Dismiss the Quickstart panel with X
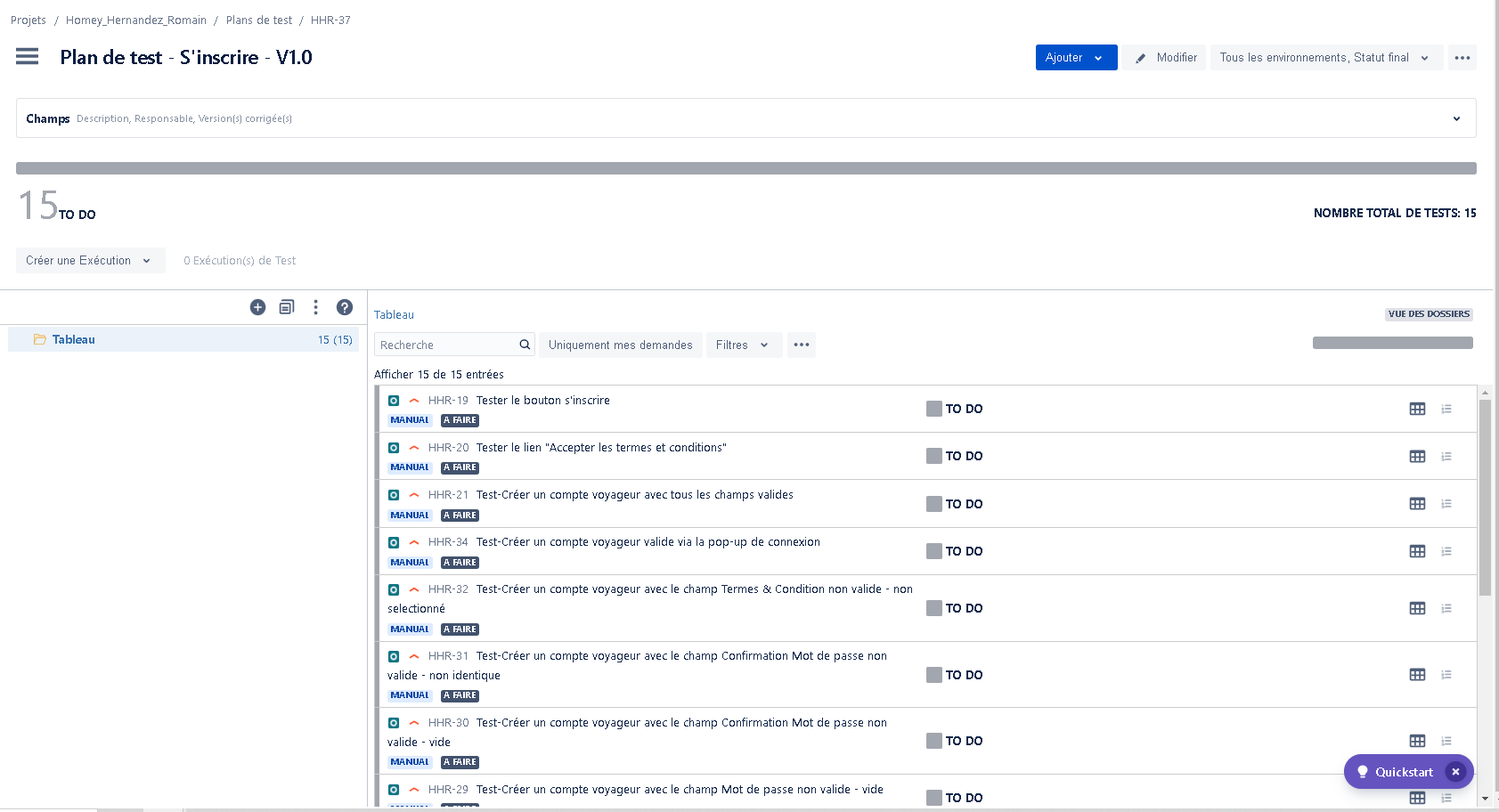This screenshot has height=812, width=1499. 1455,772
